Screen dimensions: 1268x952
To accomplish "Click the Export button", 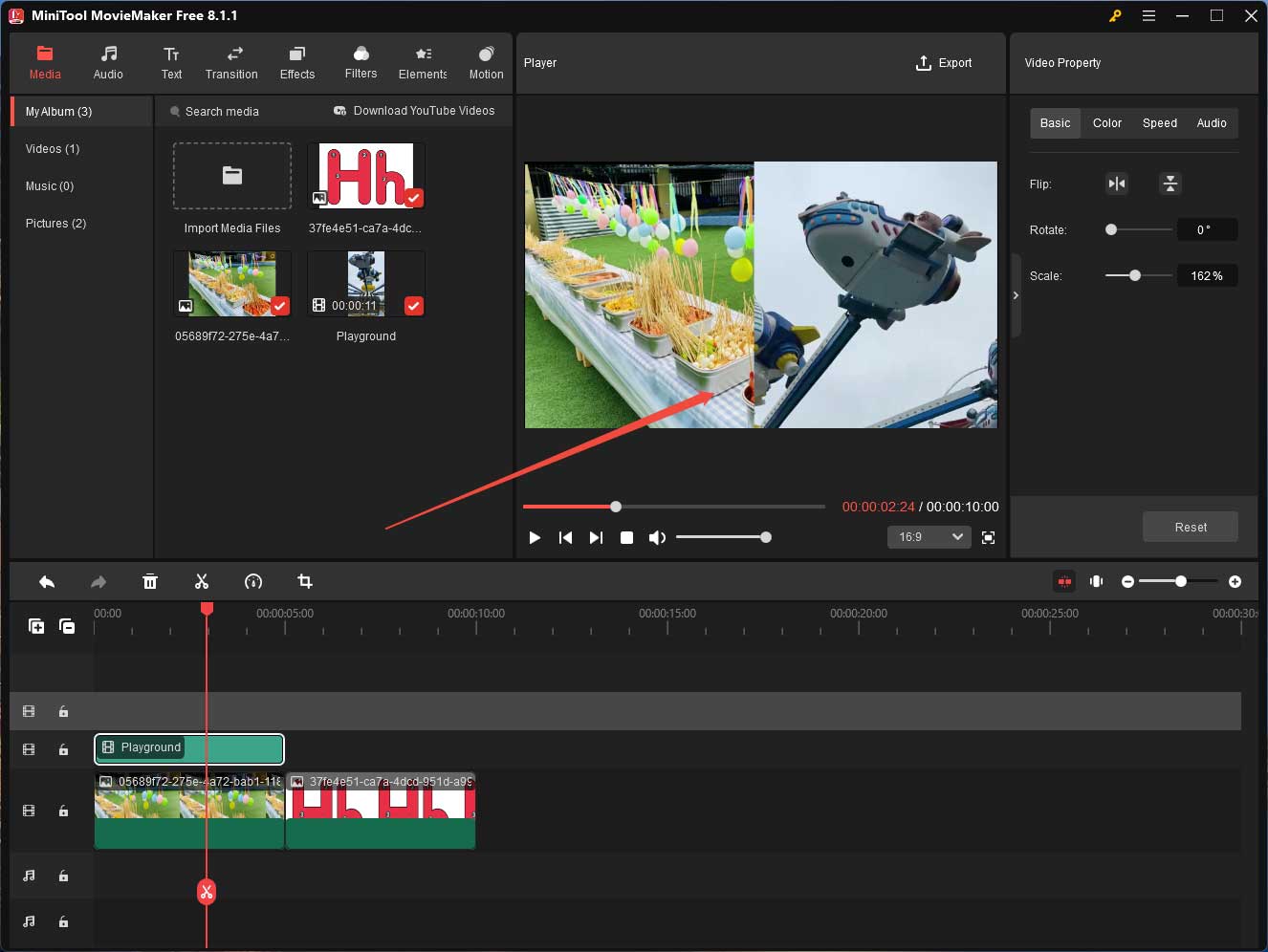I will click(944, 62).
